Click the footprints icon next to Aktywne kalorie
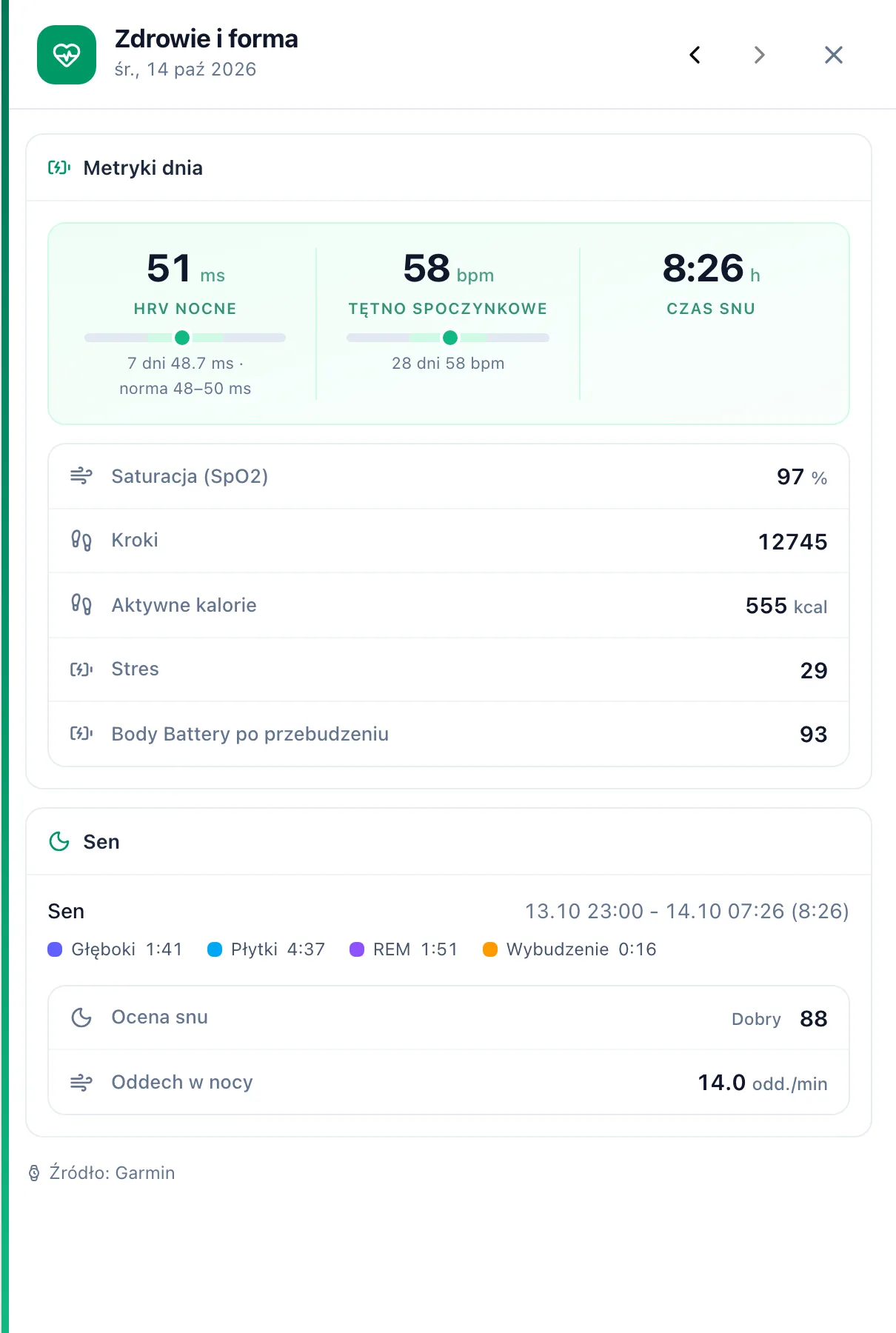The image size is (896, 1333). (x=81, y=605)
